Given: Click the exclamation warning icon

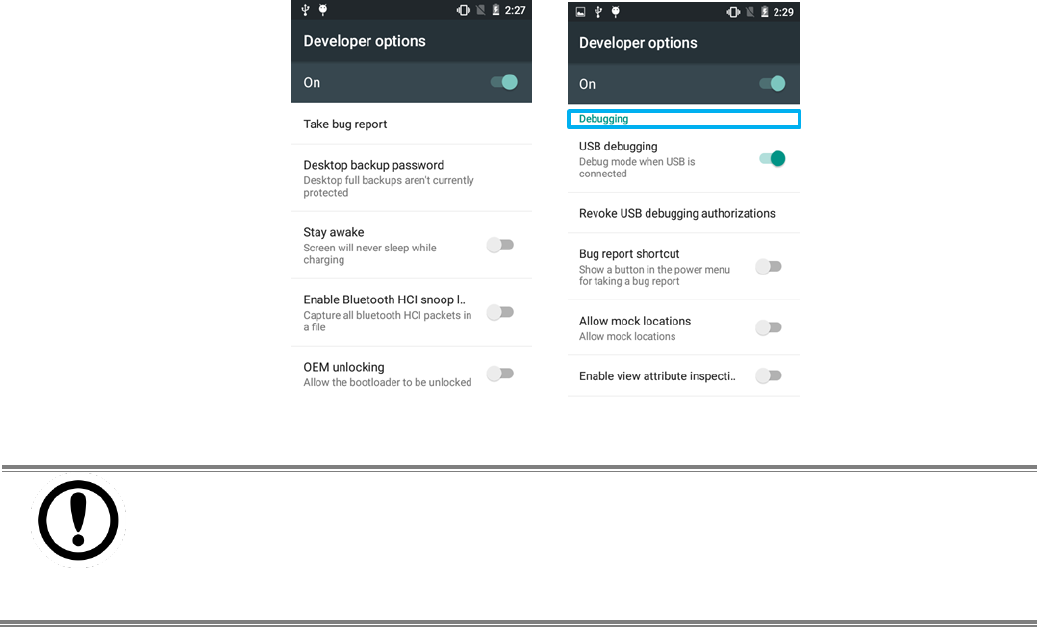Looking at the screenshot, I should click(78, 521).
